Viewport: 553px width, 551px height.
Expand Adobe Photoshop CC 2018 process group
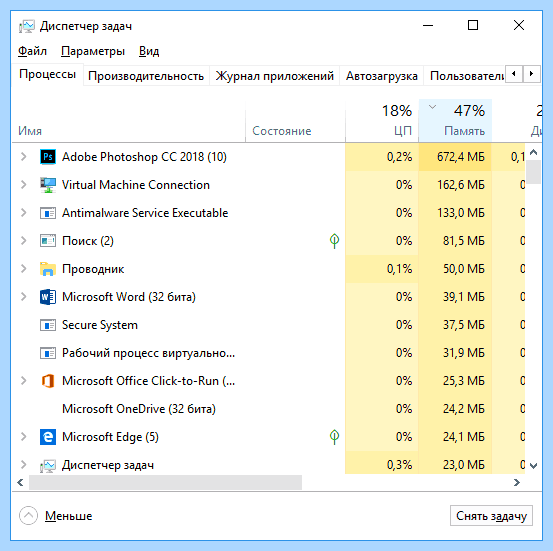(24, 157)
